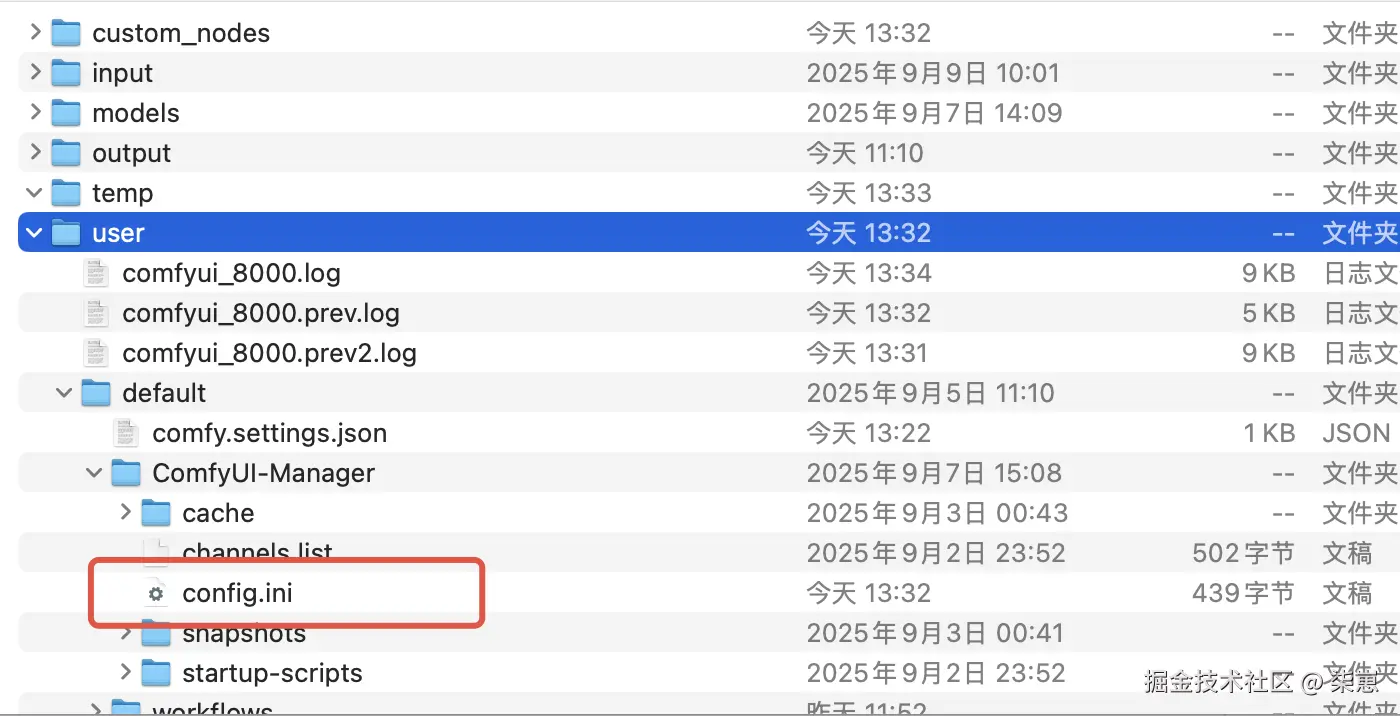Image resolution: width=1400 pixels, height=716 pixels.
Task: Expand the cache folder chevron
Action: [125, 512]
